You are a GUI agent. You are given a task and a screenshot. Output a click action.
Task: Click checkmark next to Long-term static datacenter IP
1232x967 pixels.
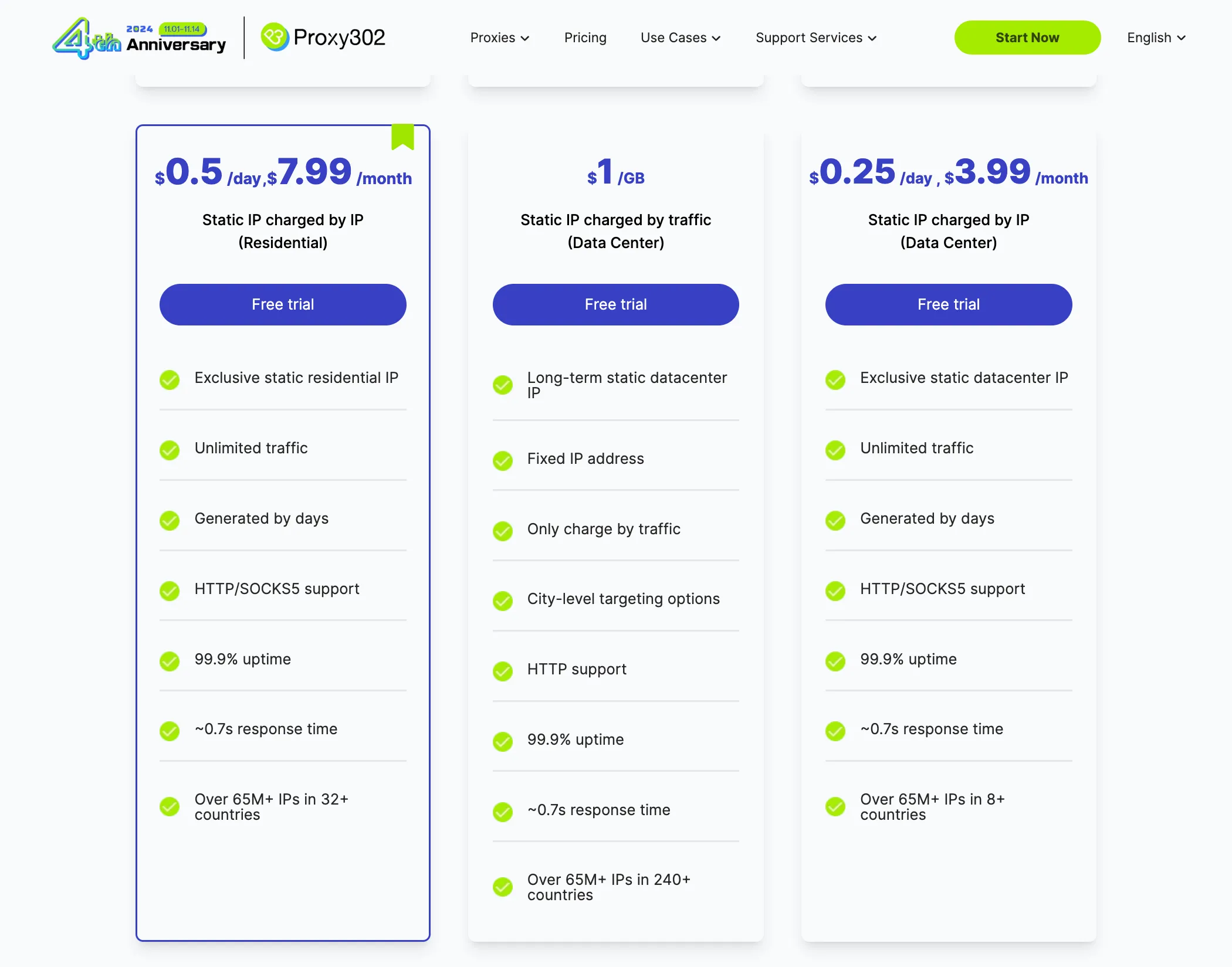point(503,385)
